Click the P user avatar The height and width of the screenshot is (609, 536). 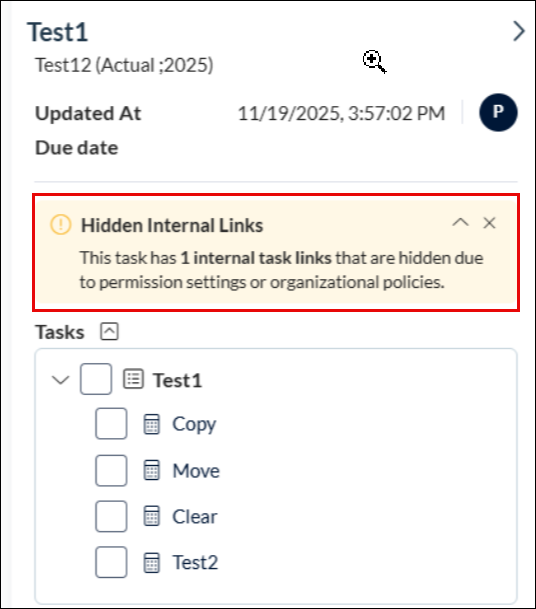498,112
